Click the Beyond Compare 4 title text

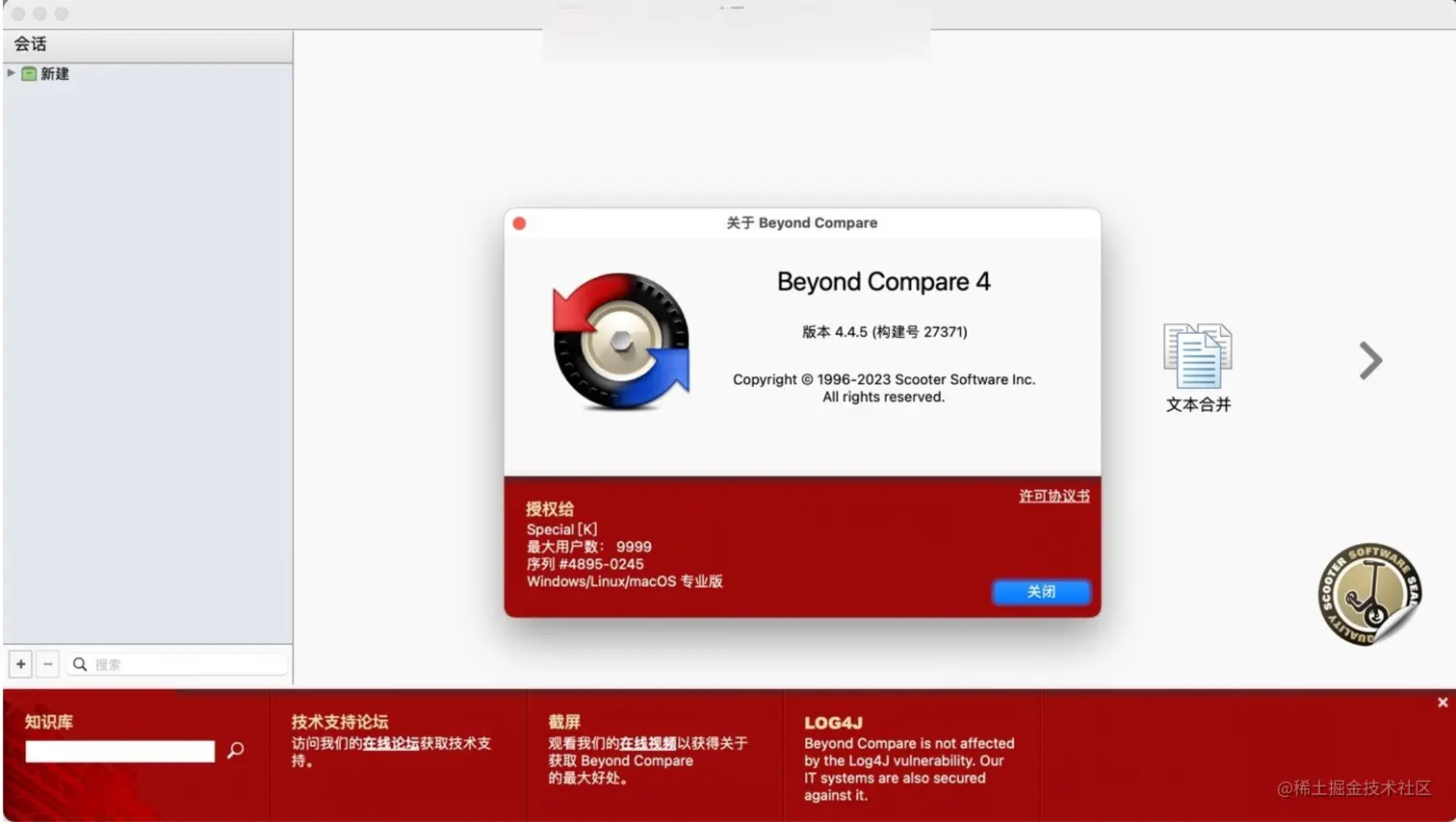pyautogui.click(x=884, y=282)
